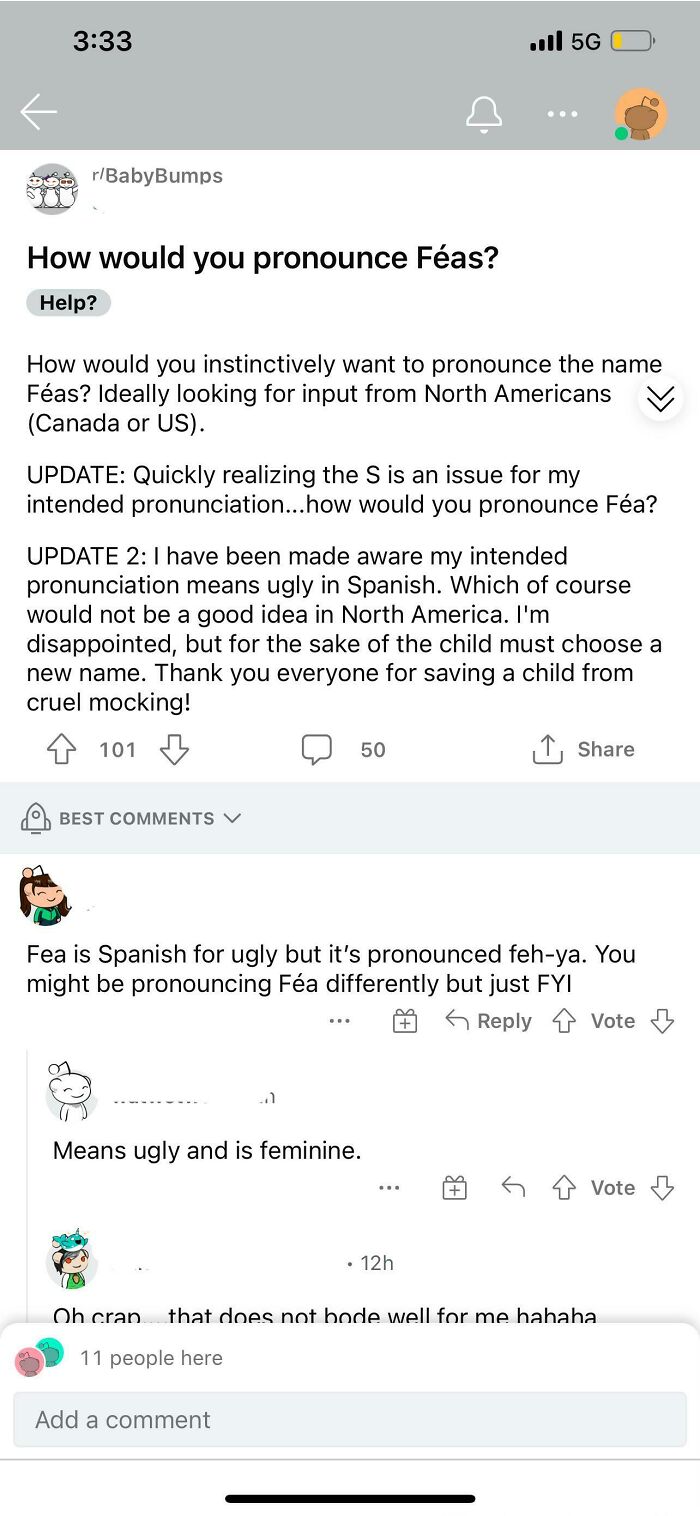Tap the back arrow icon
This screenshot has height=1516, width=700.
pos(38,112)
